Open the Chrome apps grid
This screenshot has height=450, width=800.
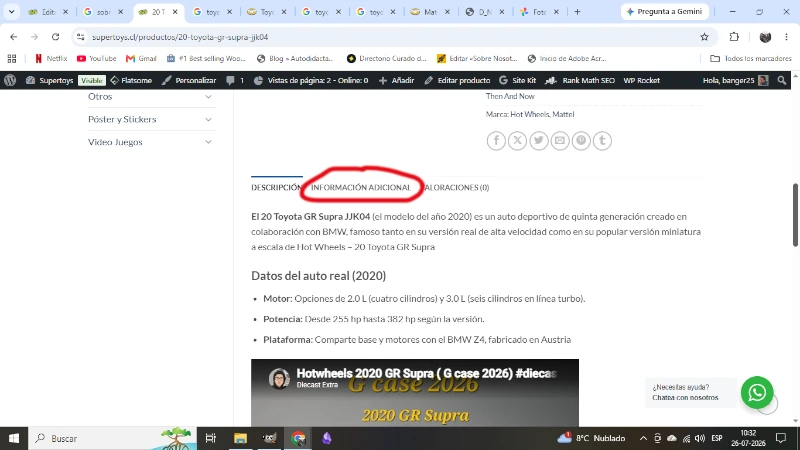(x=12, y=59)
